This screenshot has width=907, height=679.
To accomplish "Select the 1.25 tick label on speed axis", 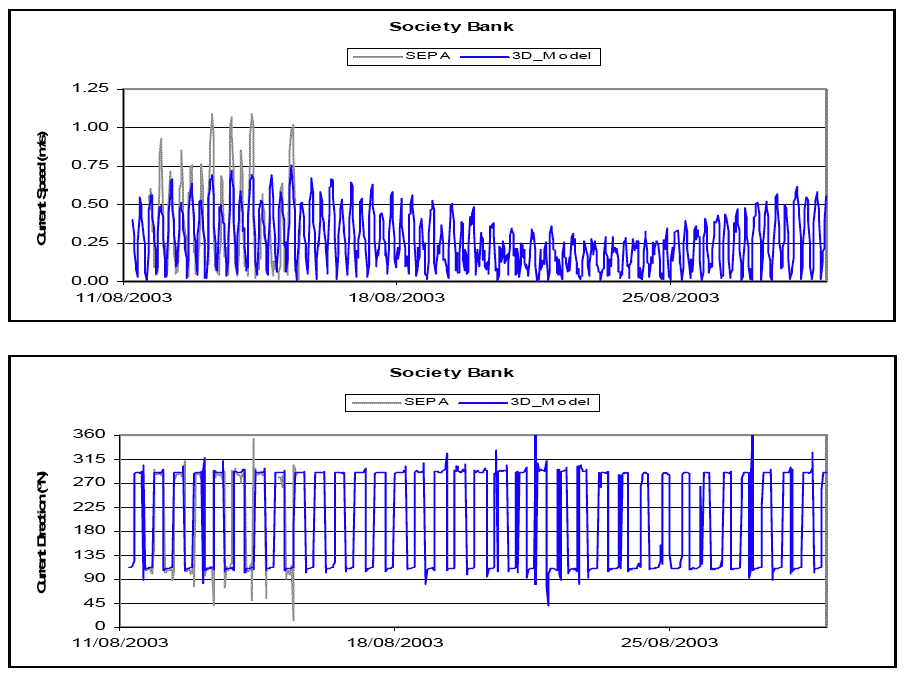I will tap(91, 89).
